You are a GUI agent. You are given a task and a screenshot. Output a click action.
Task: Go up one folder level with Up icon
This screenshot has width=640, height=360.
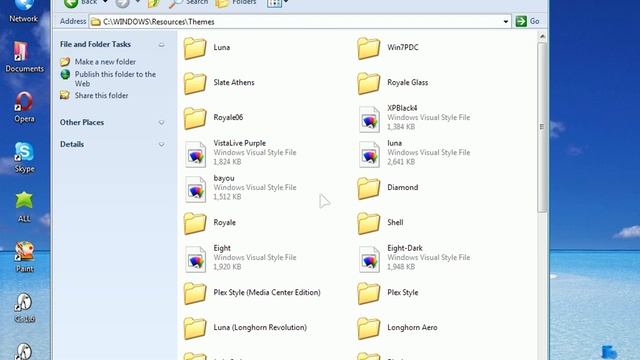click(x=154, y=3)
